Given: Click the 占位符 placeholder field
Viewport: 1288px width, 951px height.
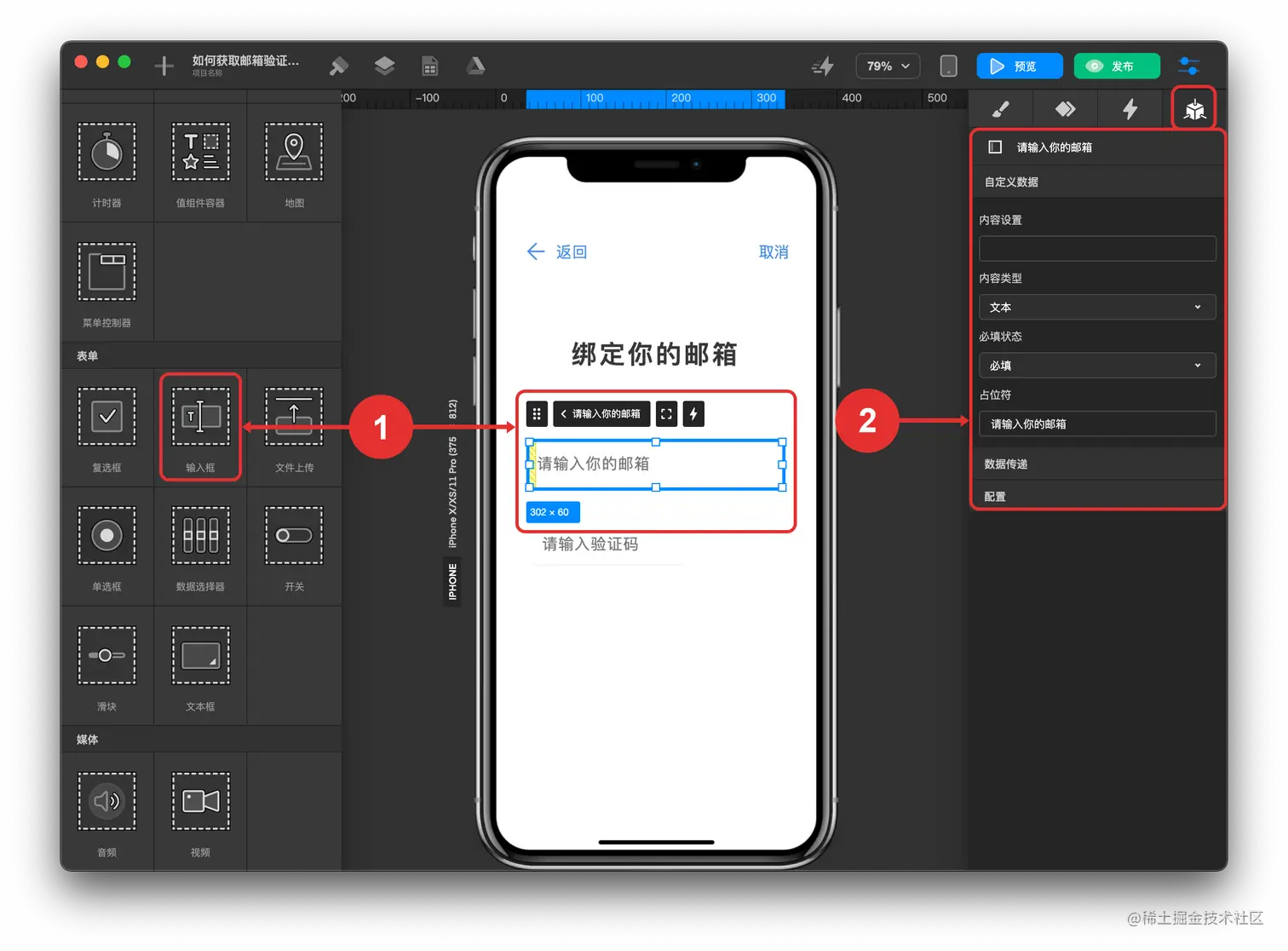Looking at the screenshot, I should [1097, 424].
